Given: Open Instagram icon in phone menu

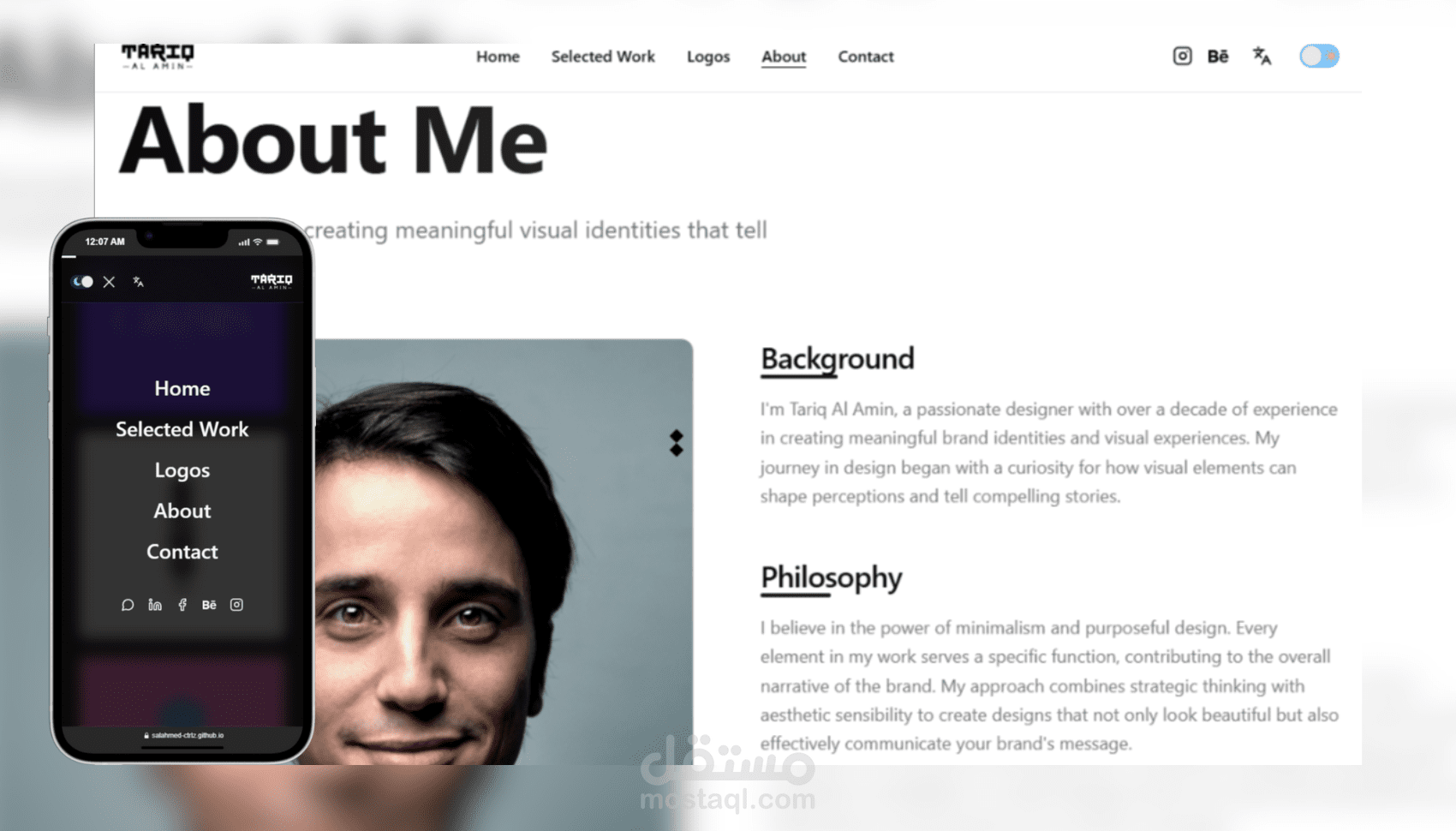Looking at the screenshot, I should 236,605.
